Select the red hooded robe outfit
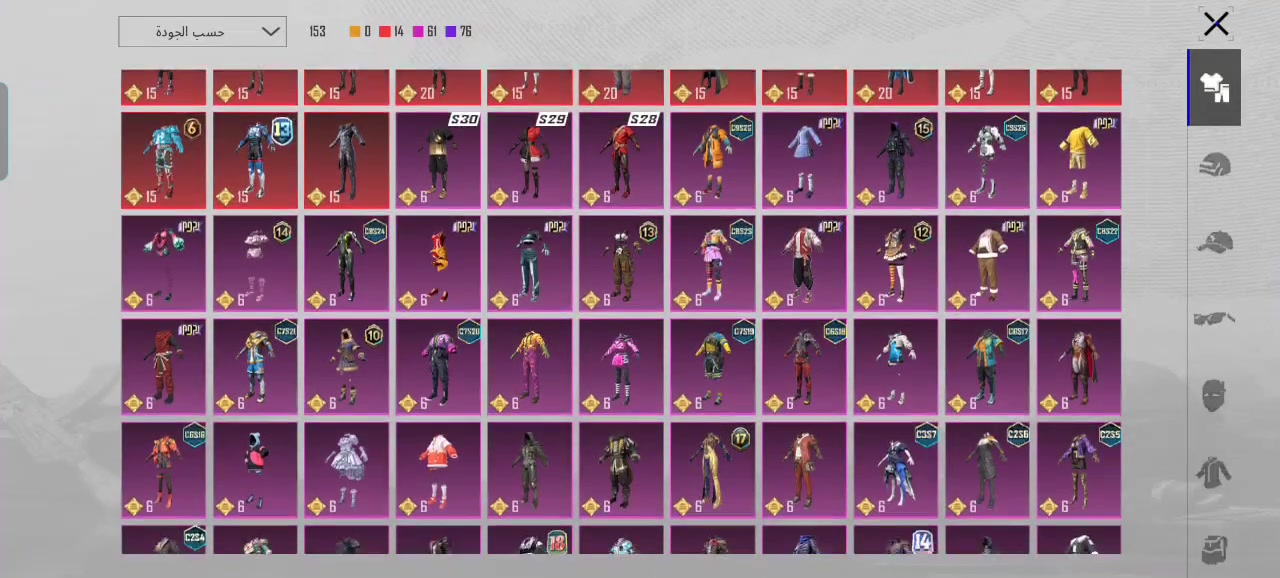 164,367
